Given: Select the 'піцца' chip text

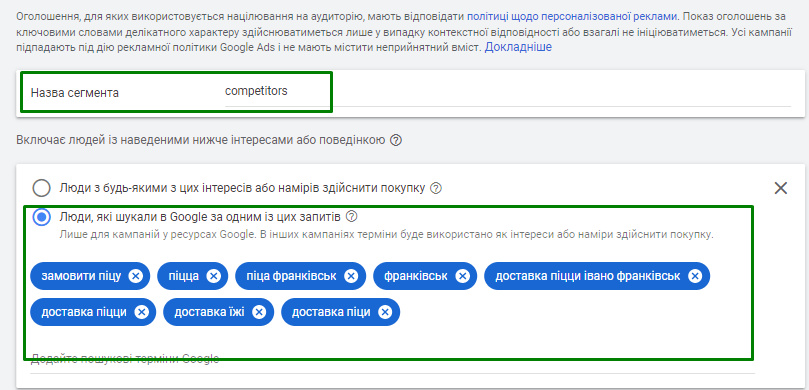Looking at the screenshot, I should [184, 276].
